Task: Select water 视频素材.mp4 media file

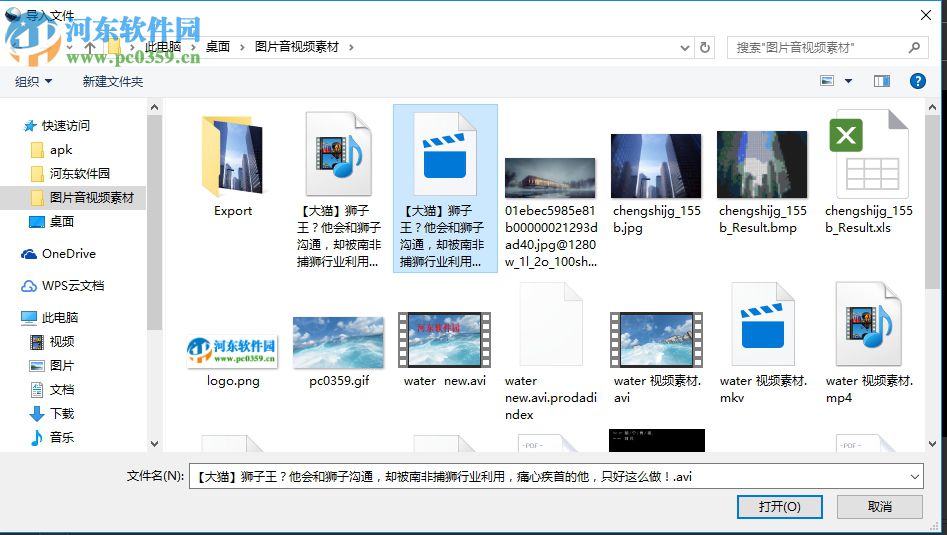Action: [868, 344]
